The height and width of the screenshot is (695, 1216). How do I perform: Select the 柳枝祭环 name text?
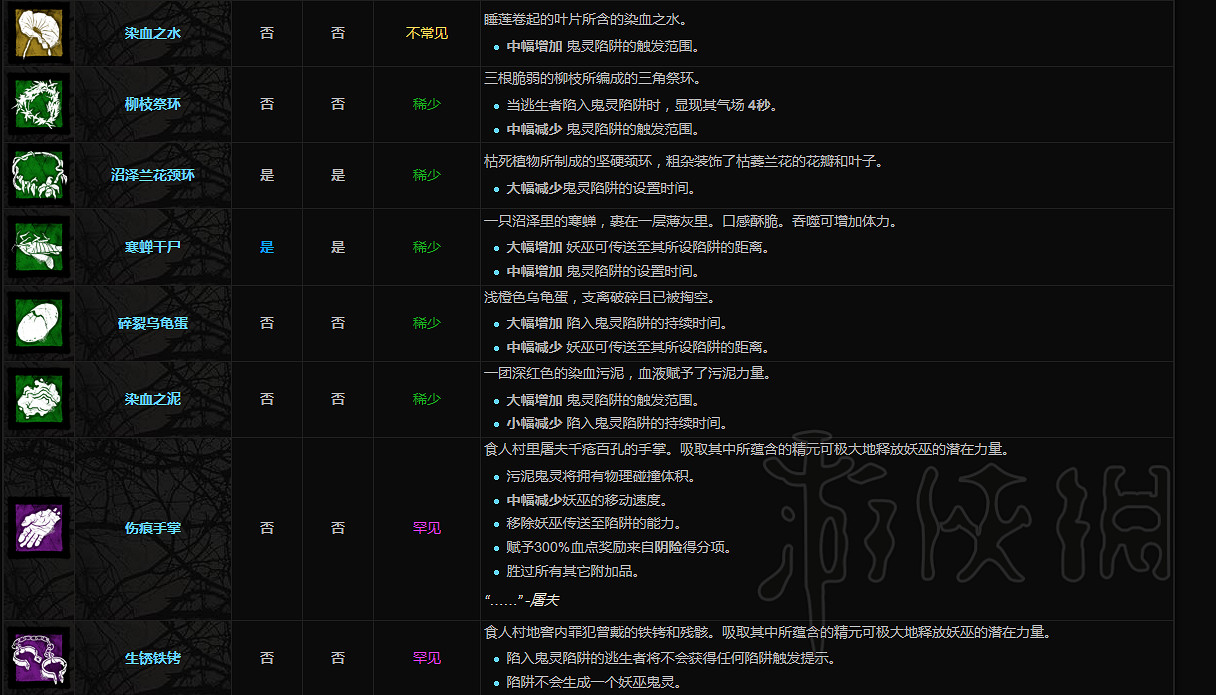(x=152, y=104)
